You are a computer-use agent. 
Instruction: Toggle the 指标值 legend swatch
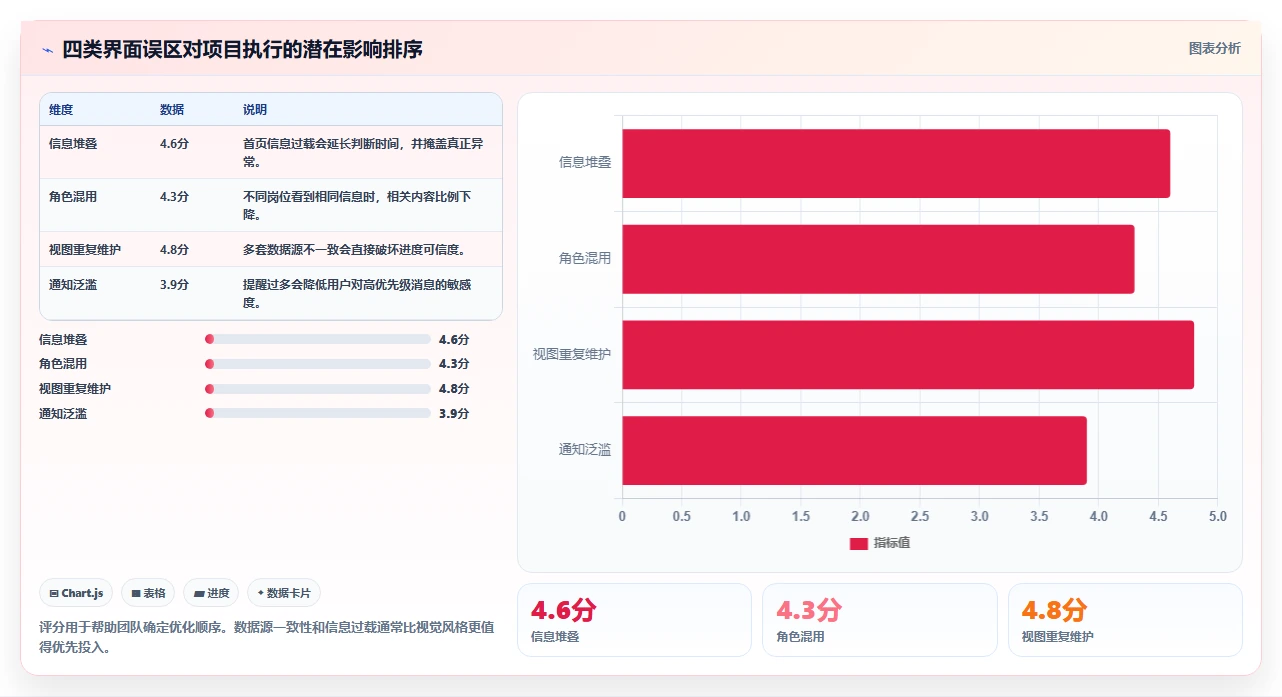[x=858, y=543]
